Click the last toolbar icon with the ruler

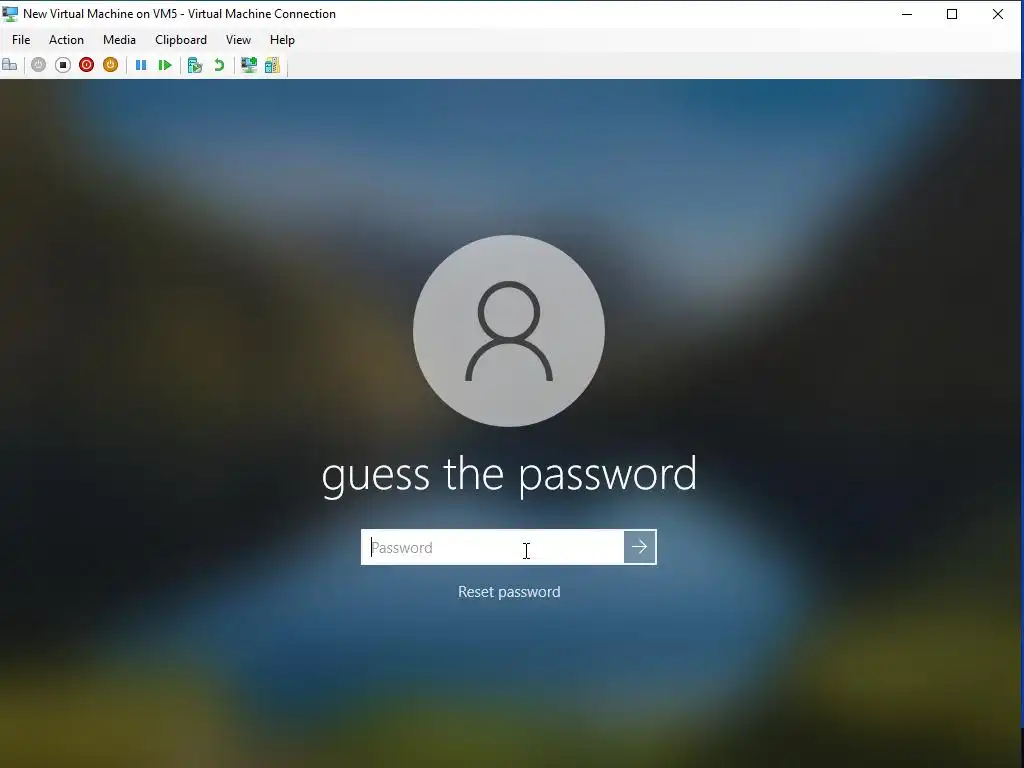pos(272,65)
